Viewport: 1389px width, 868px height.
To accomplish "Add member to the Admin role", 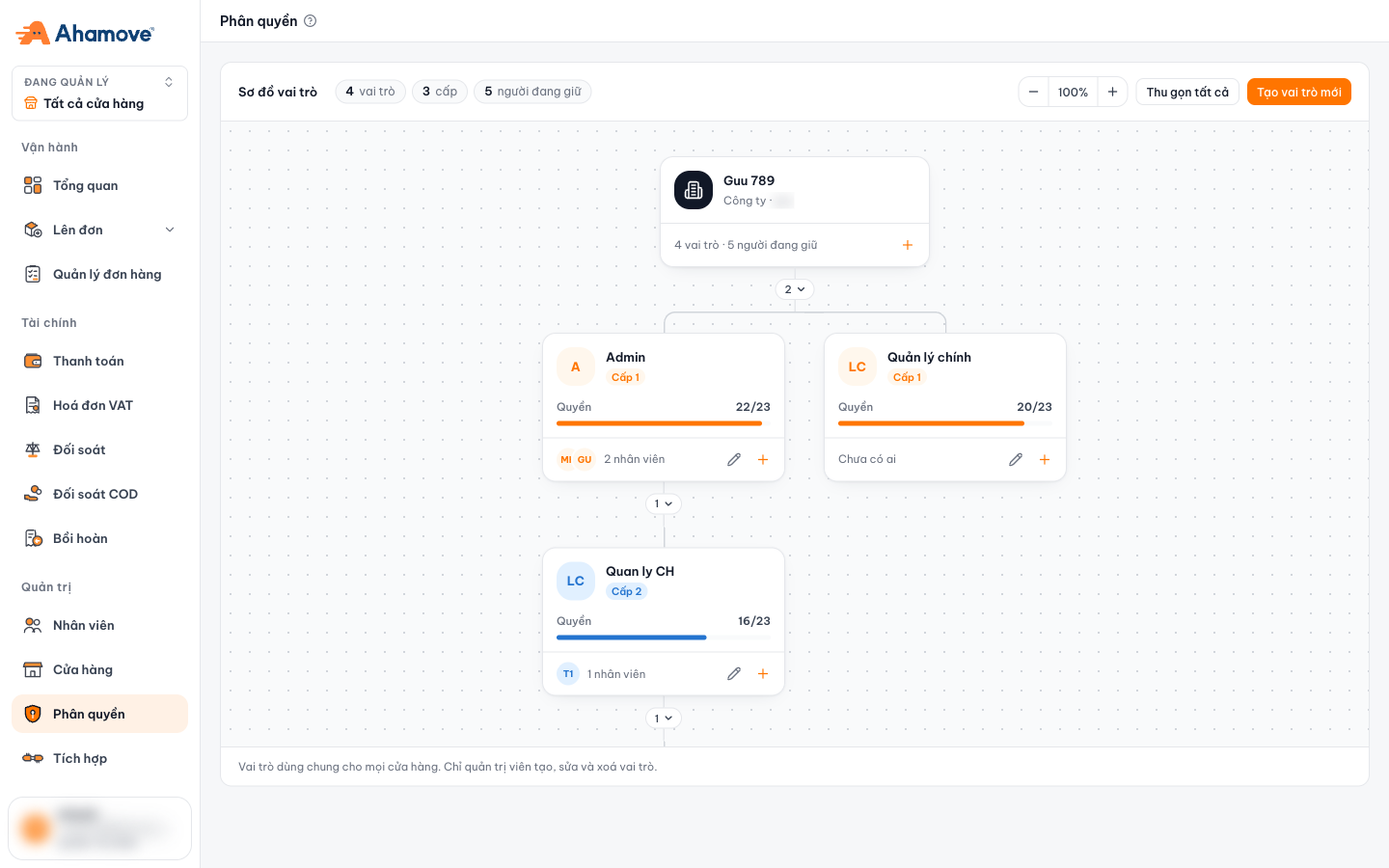I will point(763,459).
